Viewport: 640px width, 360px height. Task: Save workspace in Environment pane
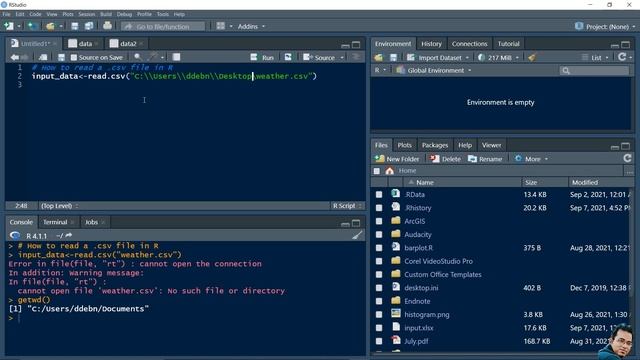tap(393, 58)
